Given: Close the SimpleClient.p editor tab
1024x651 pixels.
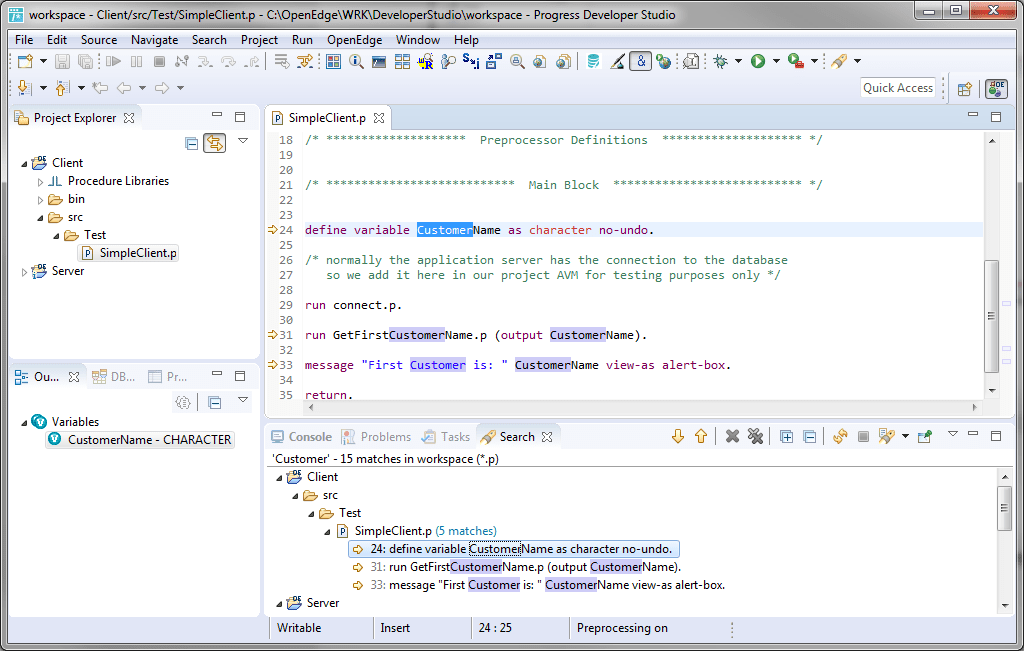Looking at the screenshot, I should pos(379,118).
